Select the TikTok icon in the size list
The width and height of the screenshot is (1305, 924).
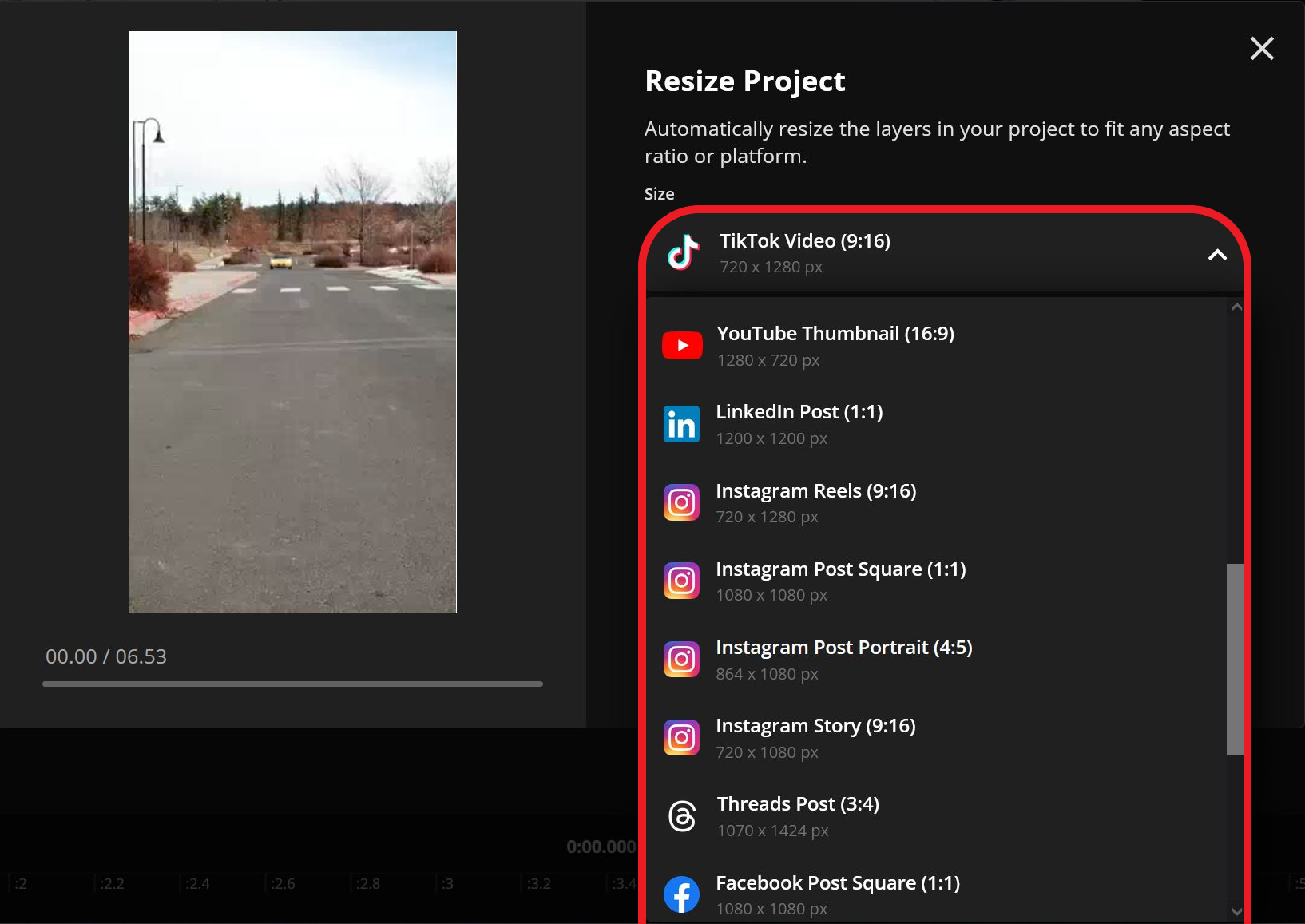[x=682, y=253]
